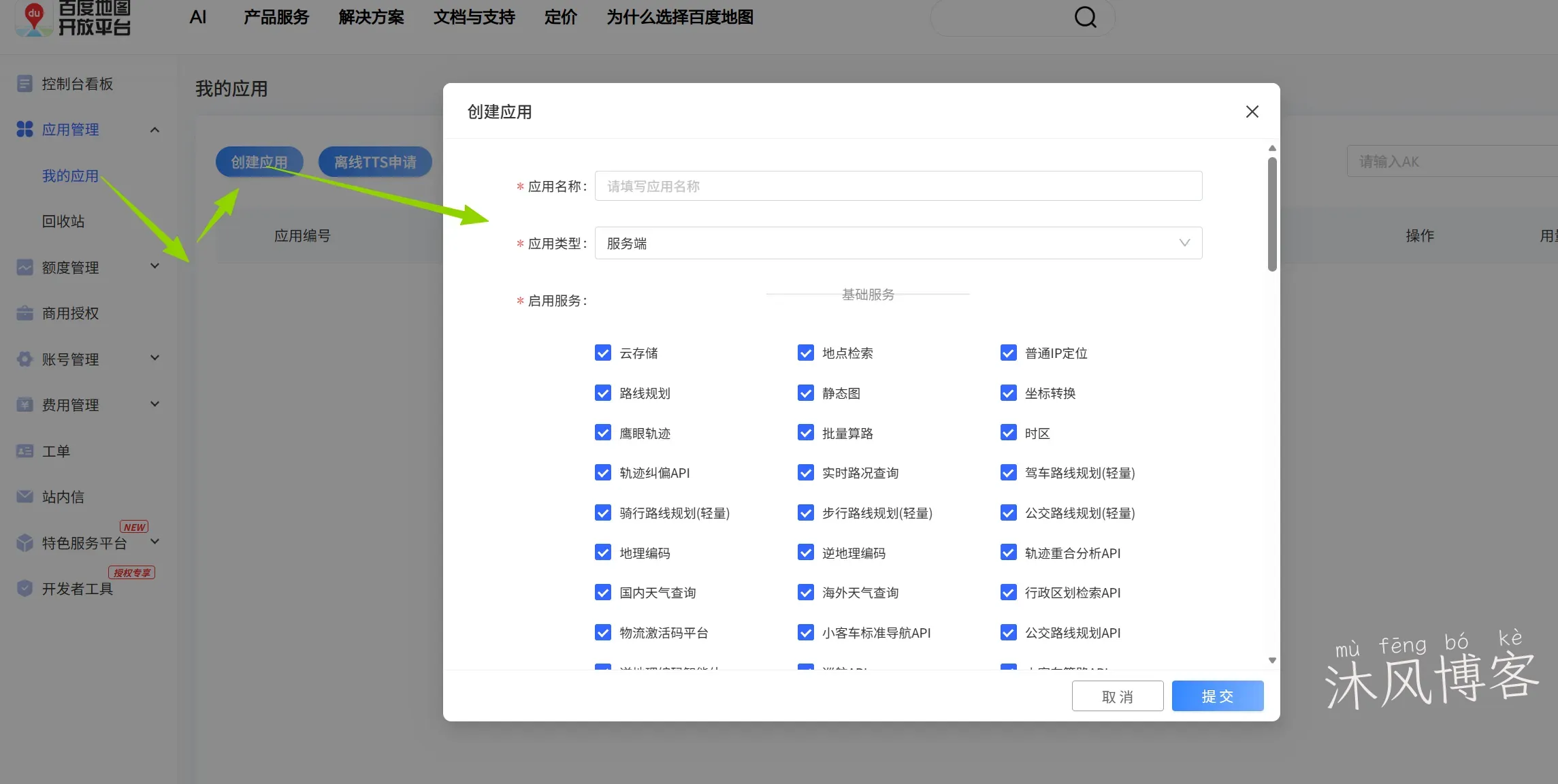Click the search magnifier icon
Image resolution: width=1558 pixels, height=784 pixels.
[x=1086, y=17]
